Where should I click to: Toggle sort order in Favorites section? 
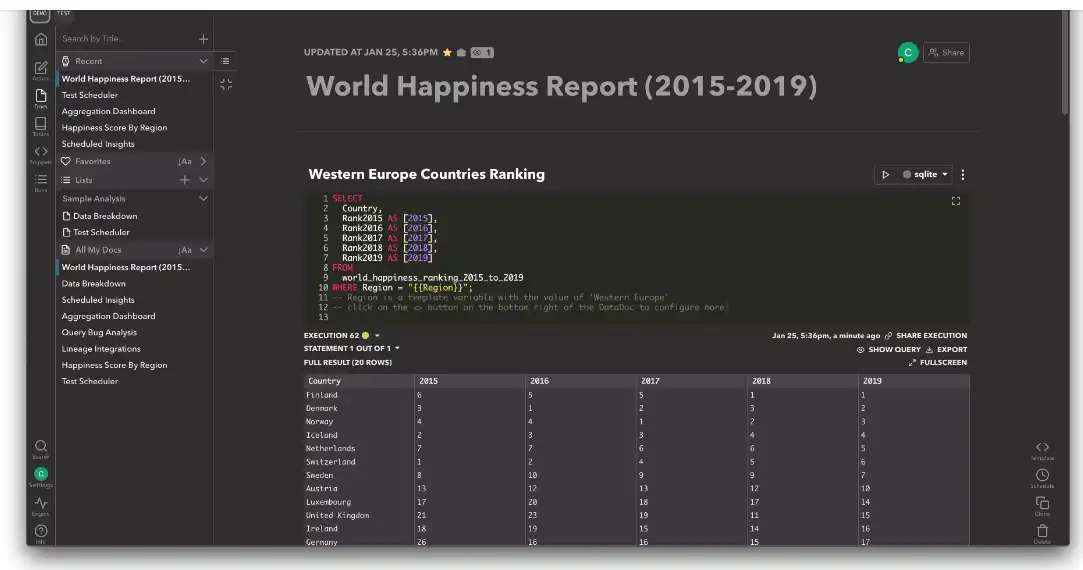coord(184,161)
